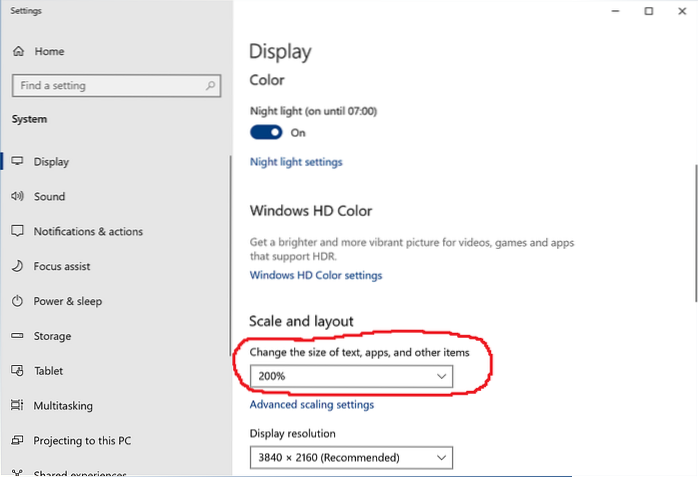Click the Power & sleep icon
Screen dimensions: 698x477
(17, 301)
